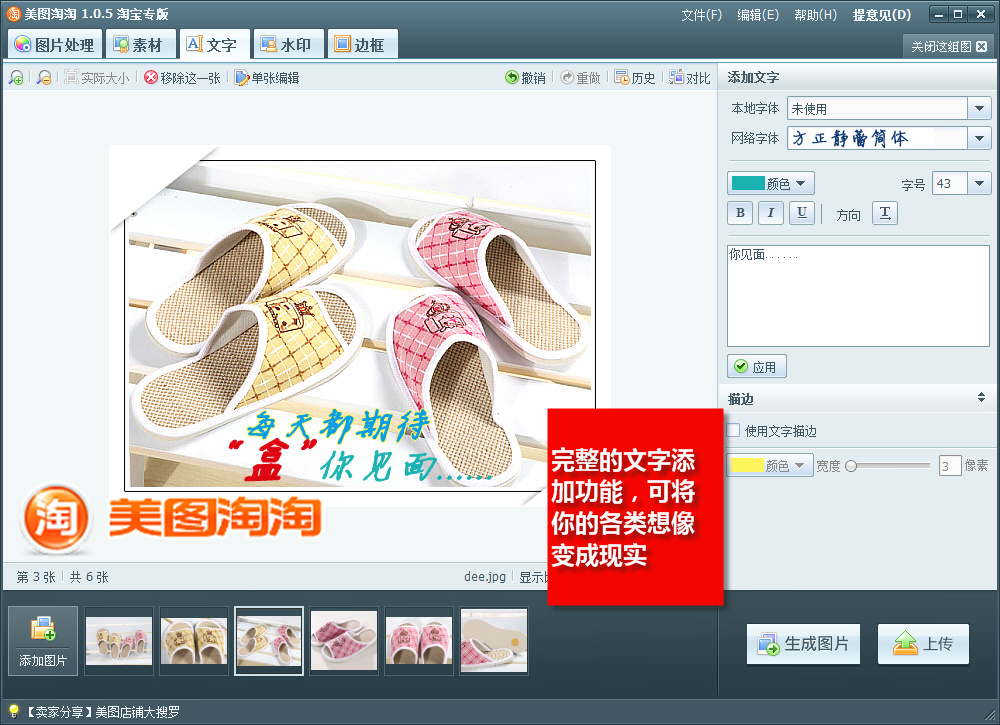Click the 重做 redo icon
The width and height of the screenshot is (1000, 725).
580,78
